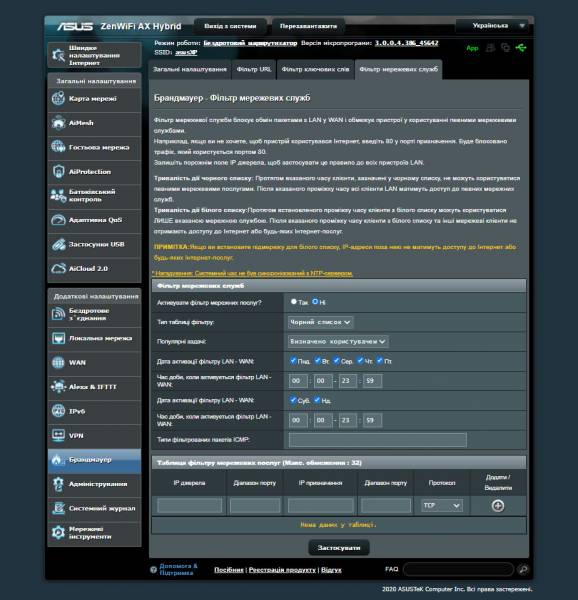Select 'Так' radio to enable filter
The height and width of the screenshot is (600, 578).
293,302
